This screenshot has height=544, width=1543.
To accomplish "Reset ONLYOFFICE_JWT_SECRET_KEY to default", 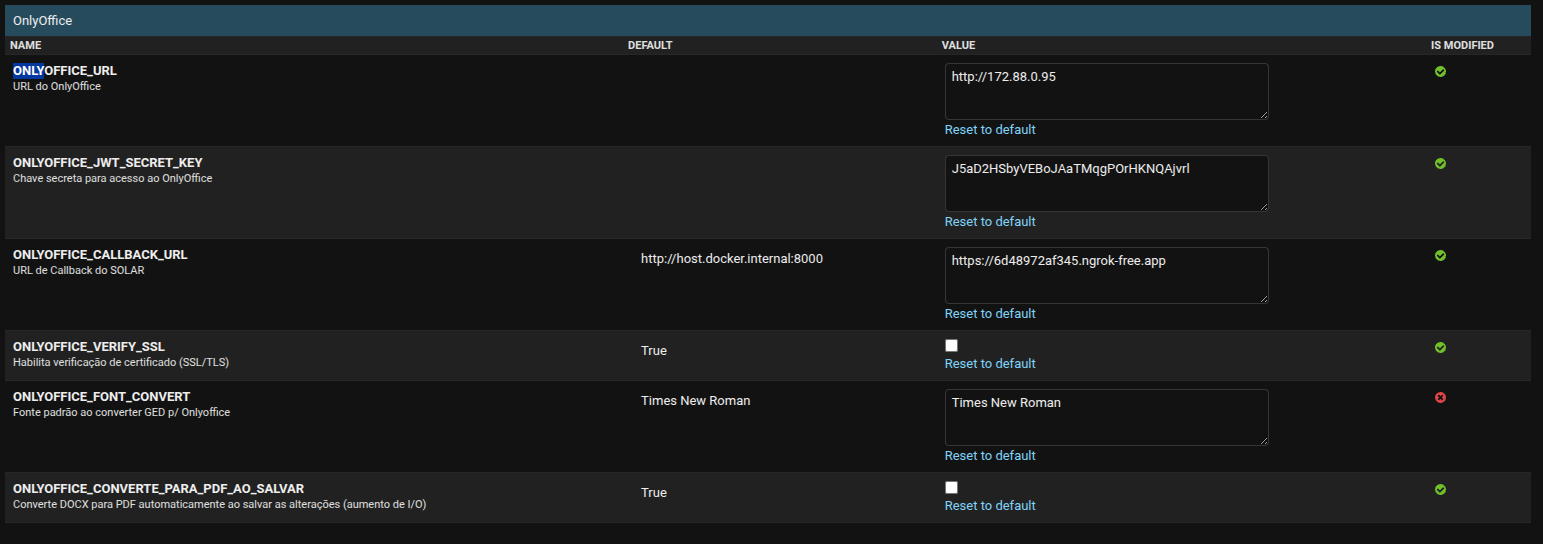I will 990,222.
